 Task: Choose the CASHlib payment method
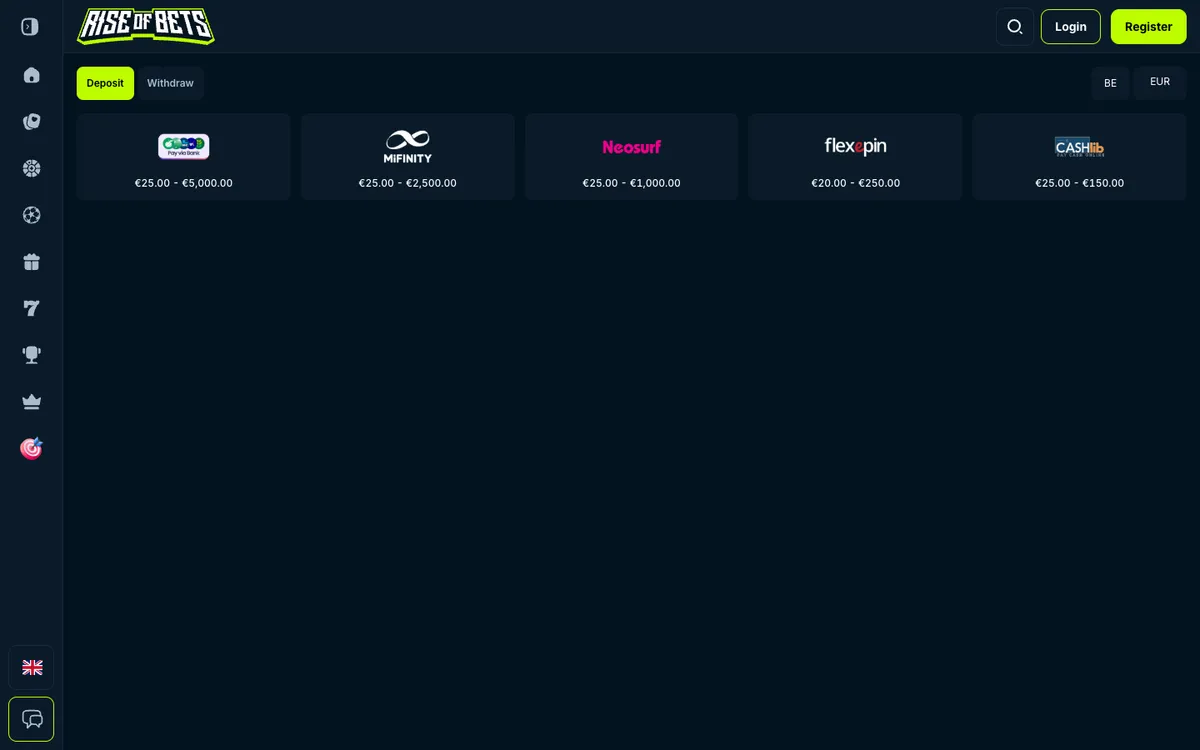click(x=1080, y=157)
